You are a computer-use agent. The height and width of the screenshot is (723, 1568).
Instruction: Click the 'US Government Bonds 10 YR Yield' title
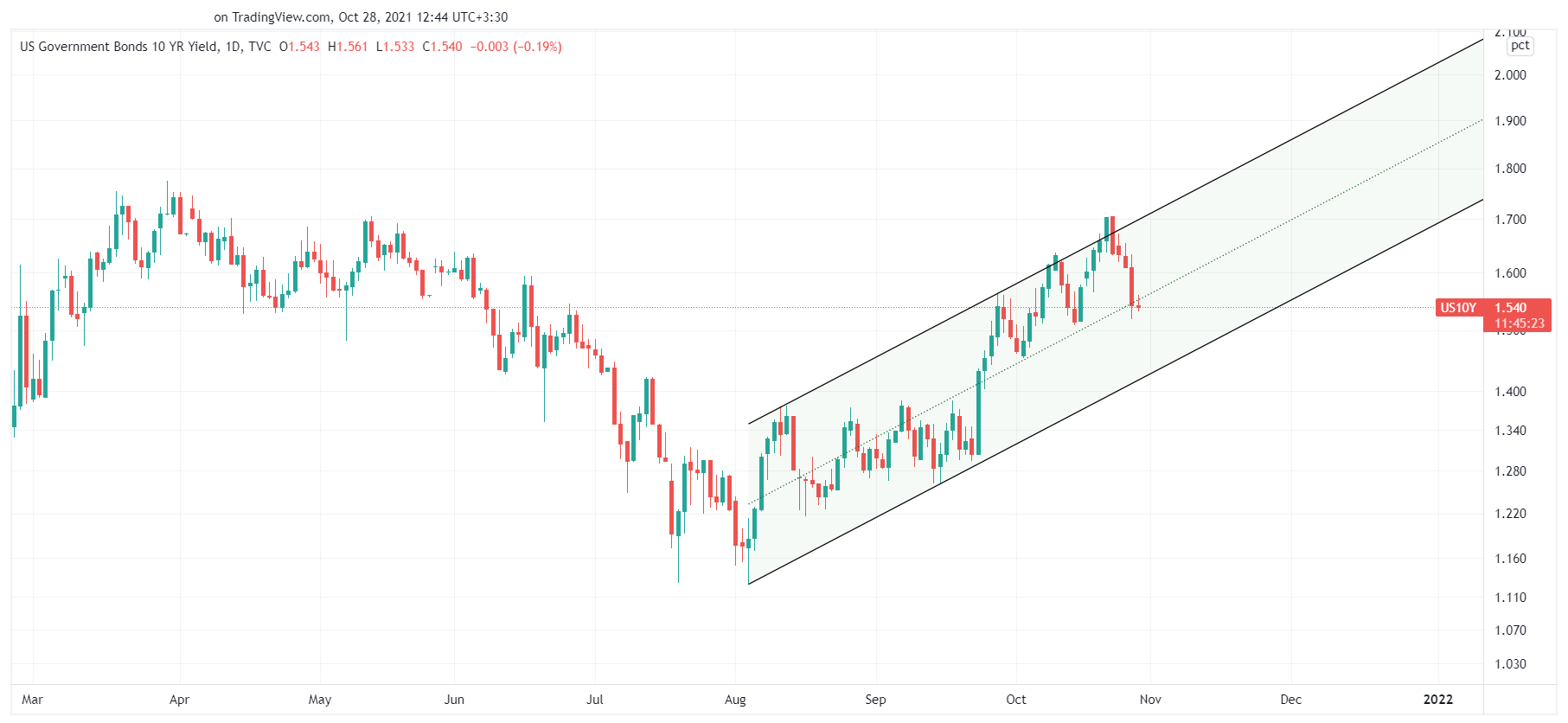point(118,47)
